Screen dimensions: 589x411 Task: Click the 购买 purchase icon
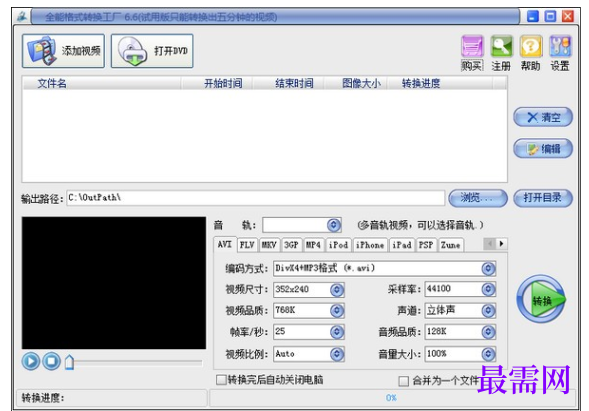coord(472,53)
